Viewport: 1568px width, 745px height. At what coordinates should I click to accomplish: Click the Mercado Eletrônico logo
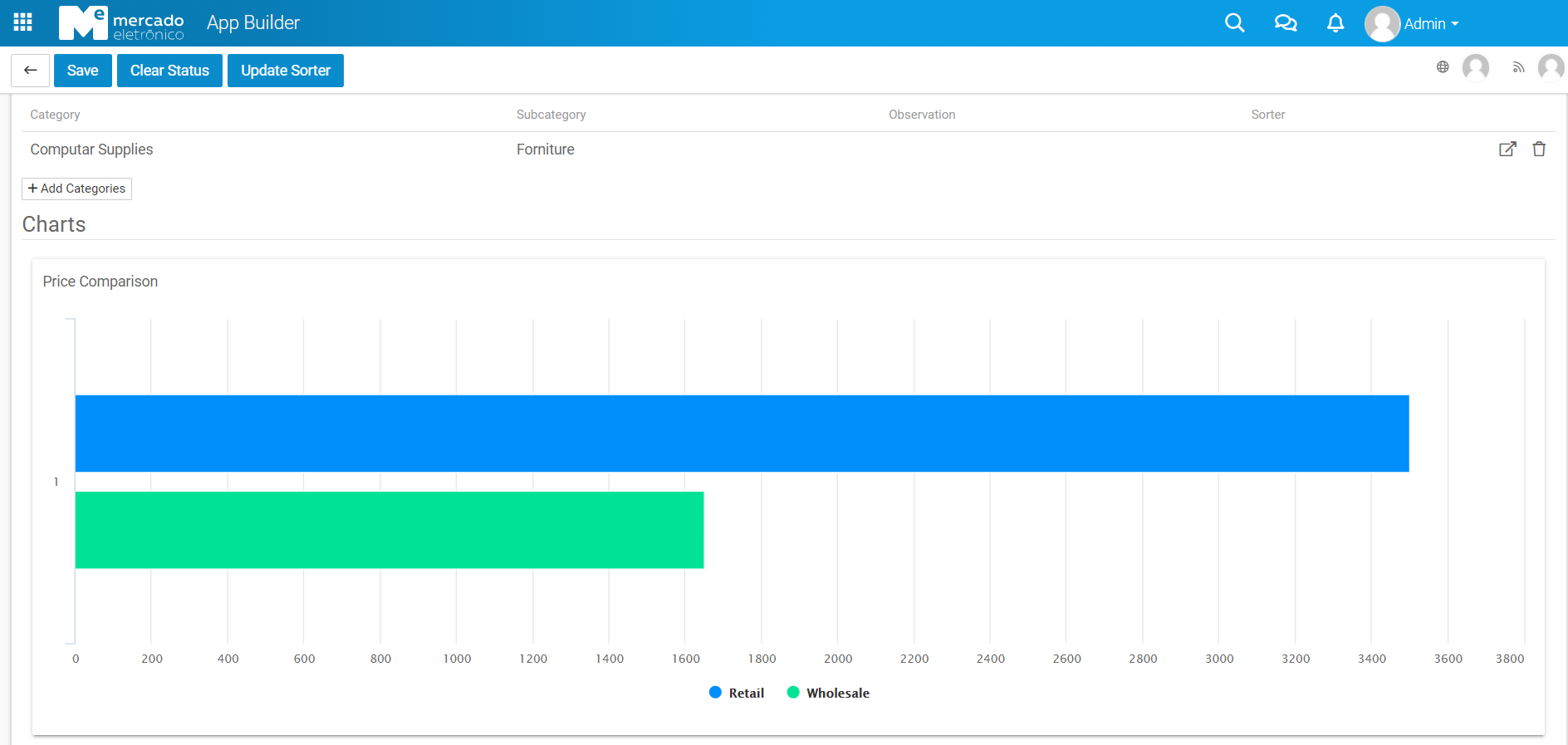click(x=121, y=23)
